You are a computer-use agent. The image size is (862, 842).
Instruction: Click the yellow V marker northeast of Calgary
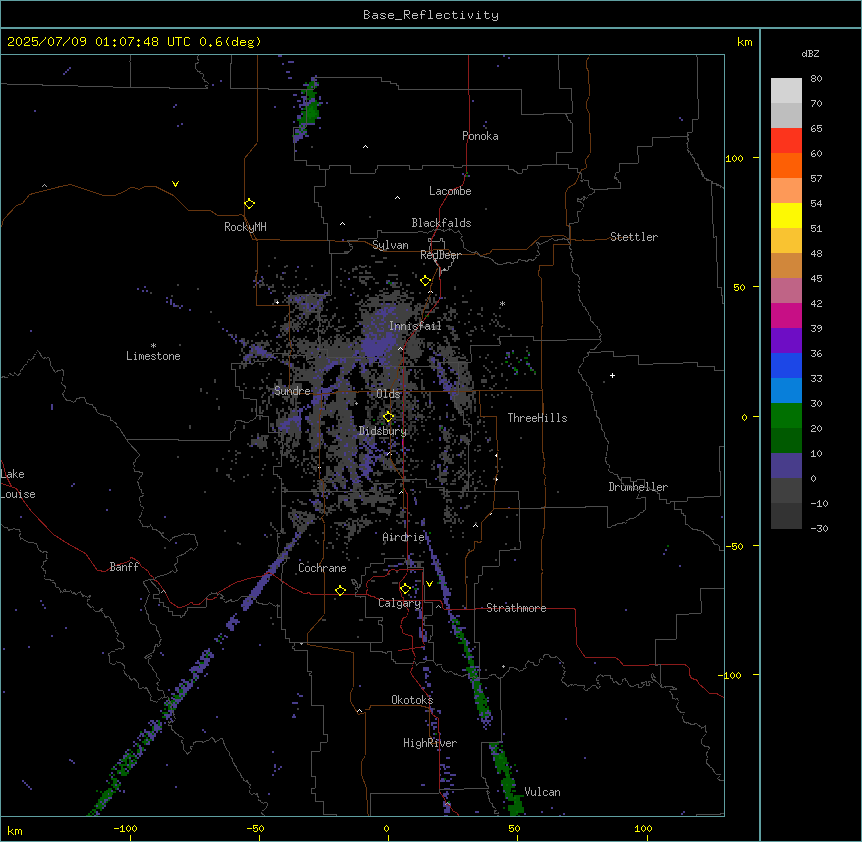click(x=429, y=584)
